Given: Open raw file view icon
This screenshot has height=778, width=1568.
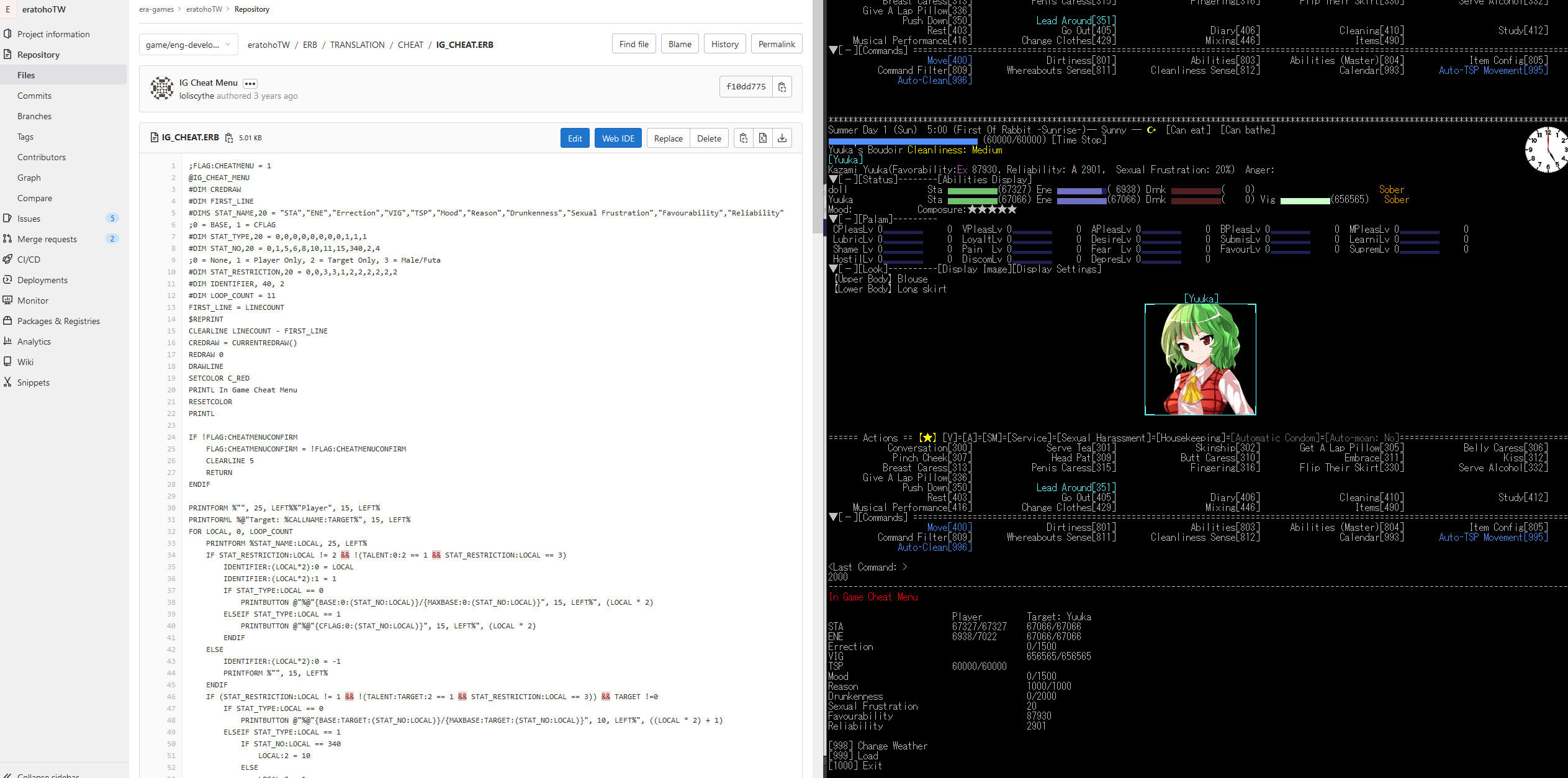Looking at the screenshot, I should tap(763, 138).
